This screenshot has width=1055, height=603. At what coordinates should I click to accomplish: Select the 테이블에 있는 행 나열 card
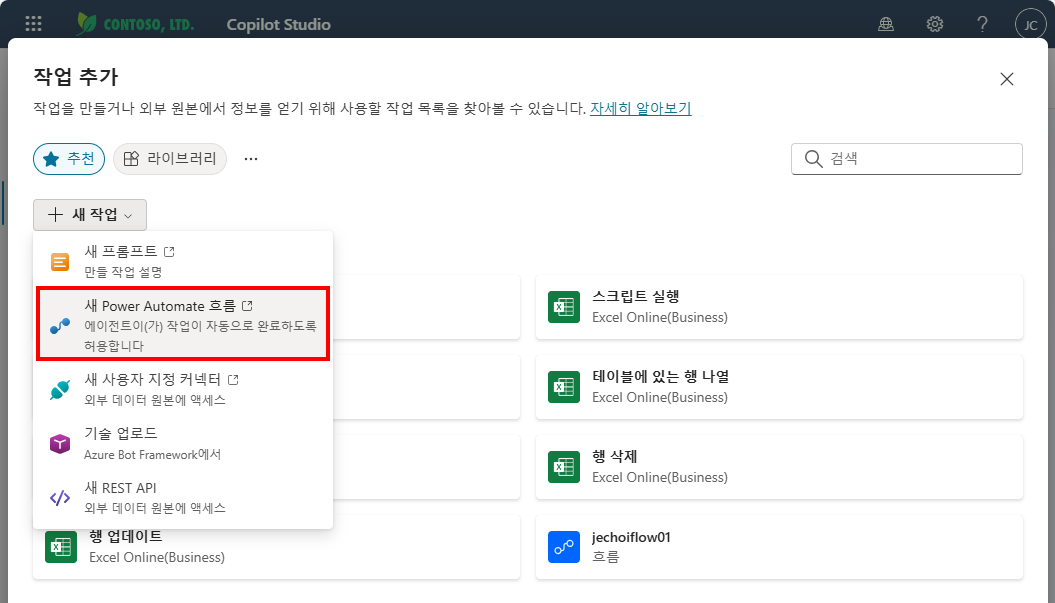click(779, 387)
